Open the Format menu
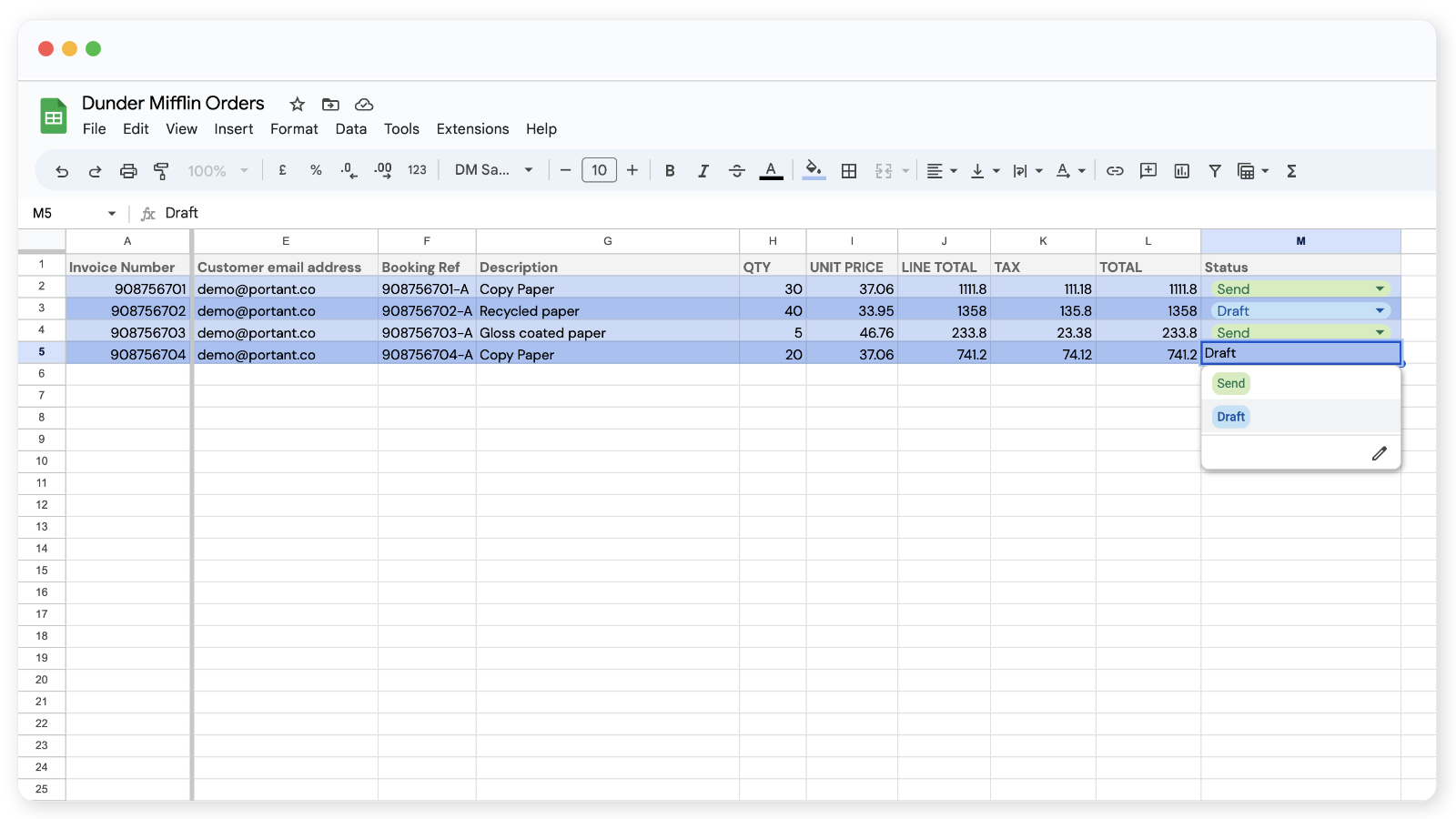Viewport: 1456px width, 819px height. (294, 129)
